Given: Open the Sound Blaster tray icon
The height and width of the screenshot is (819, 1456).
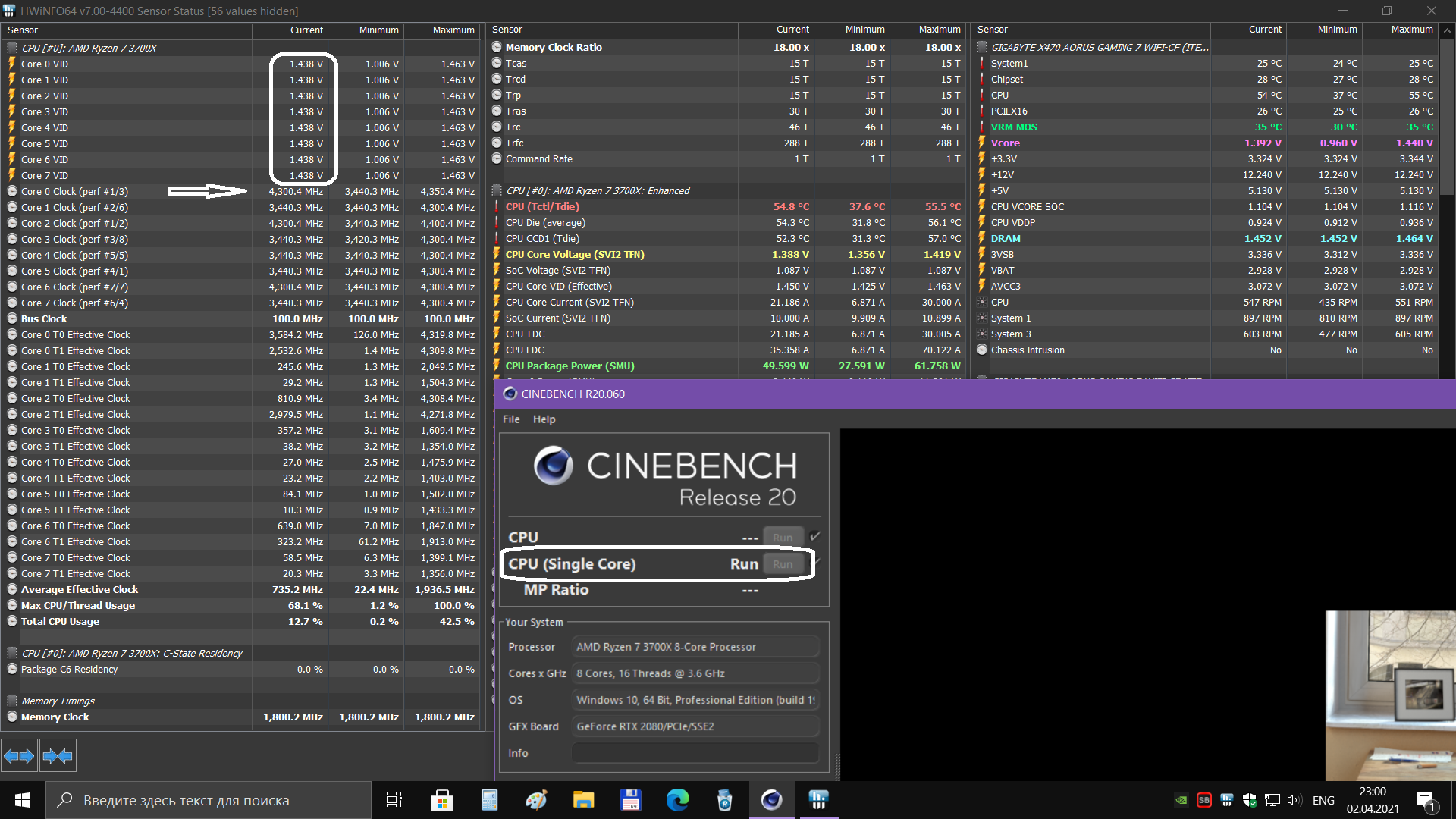Looking at the screenshot, I should point(1203,800).
